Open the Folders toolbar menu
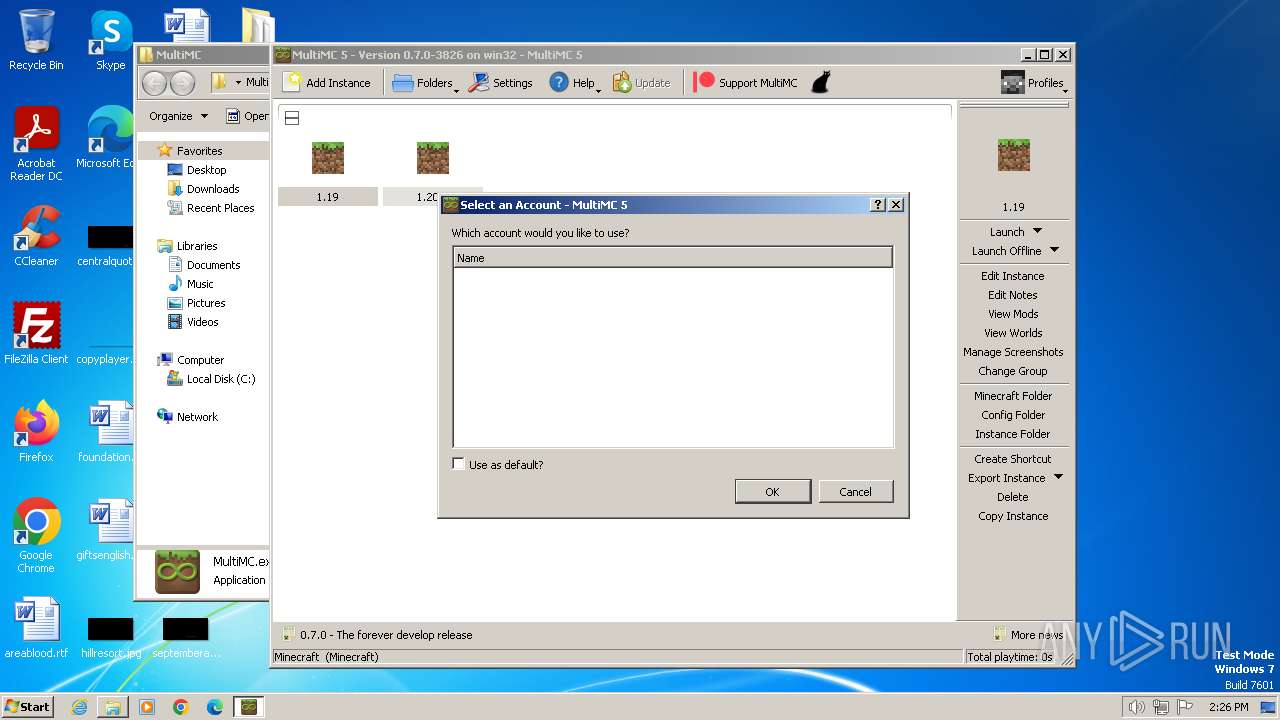The height and width of the screenshot is (720, 1280). pyautogui.click(x=425, y=83)
